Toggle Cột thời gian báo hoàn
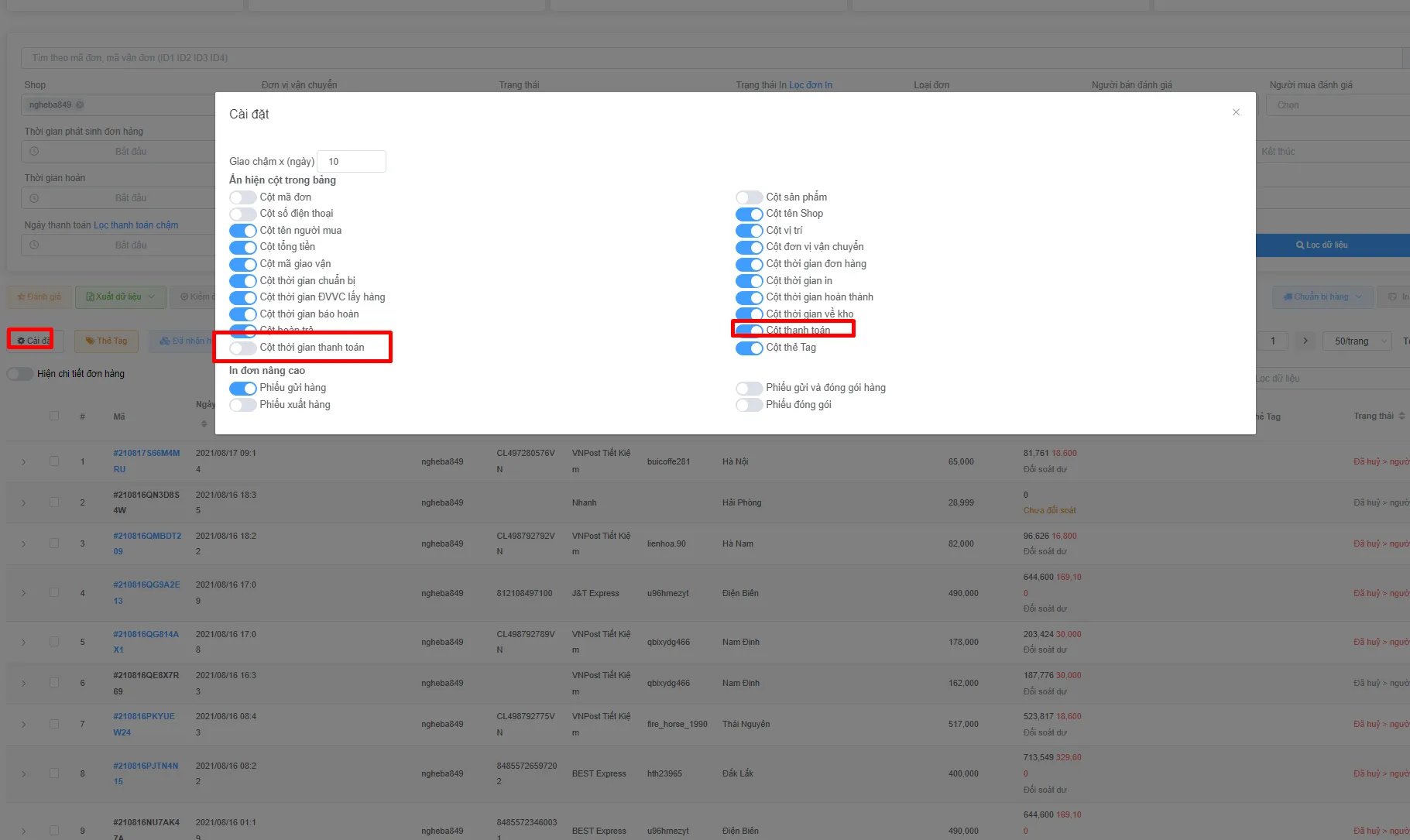1410x840 pixels. click(x=242, y=314)
